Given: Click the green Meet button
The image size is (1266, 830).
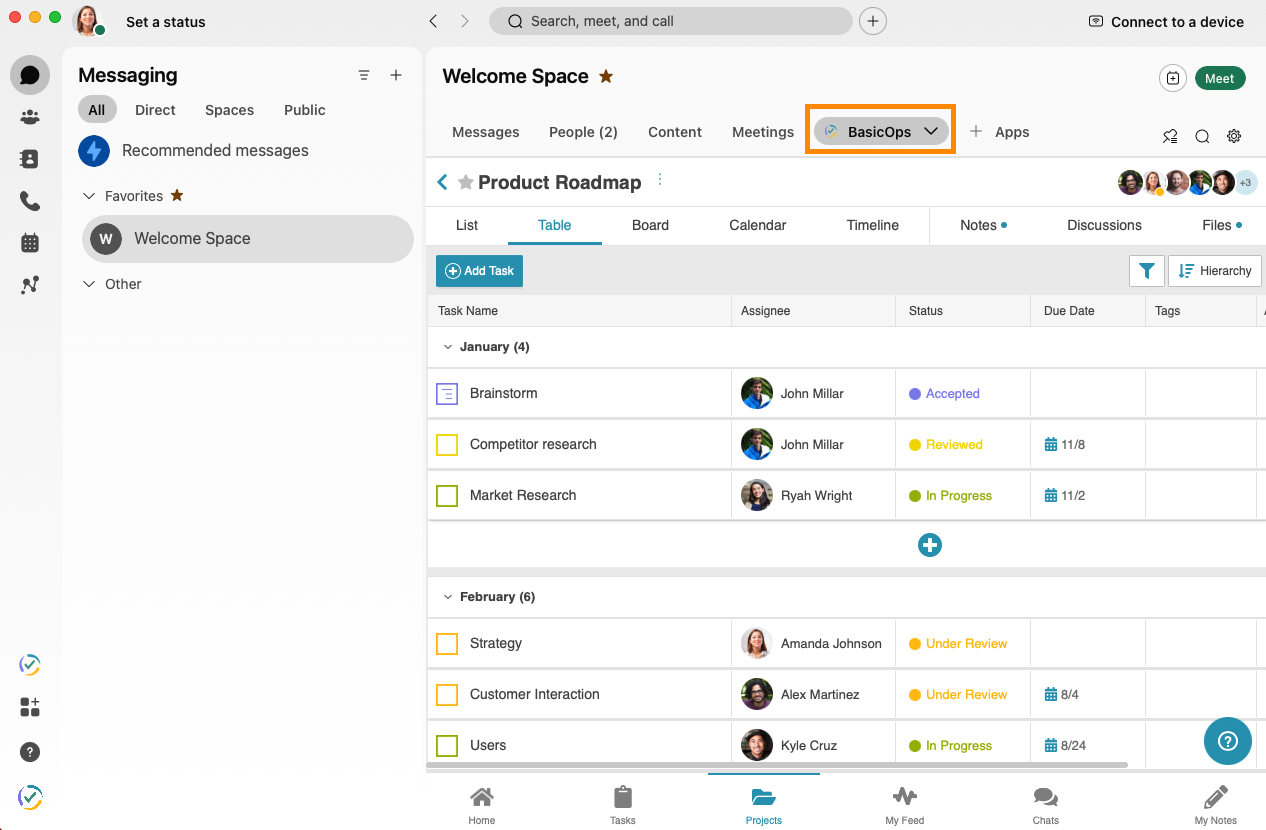Looking at the screenshot, I should 1220,78.
